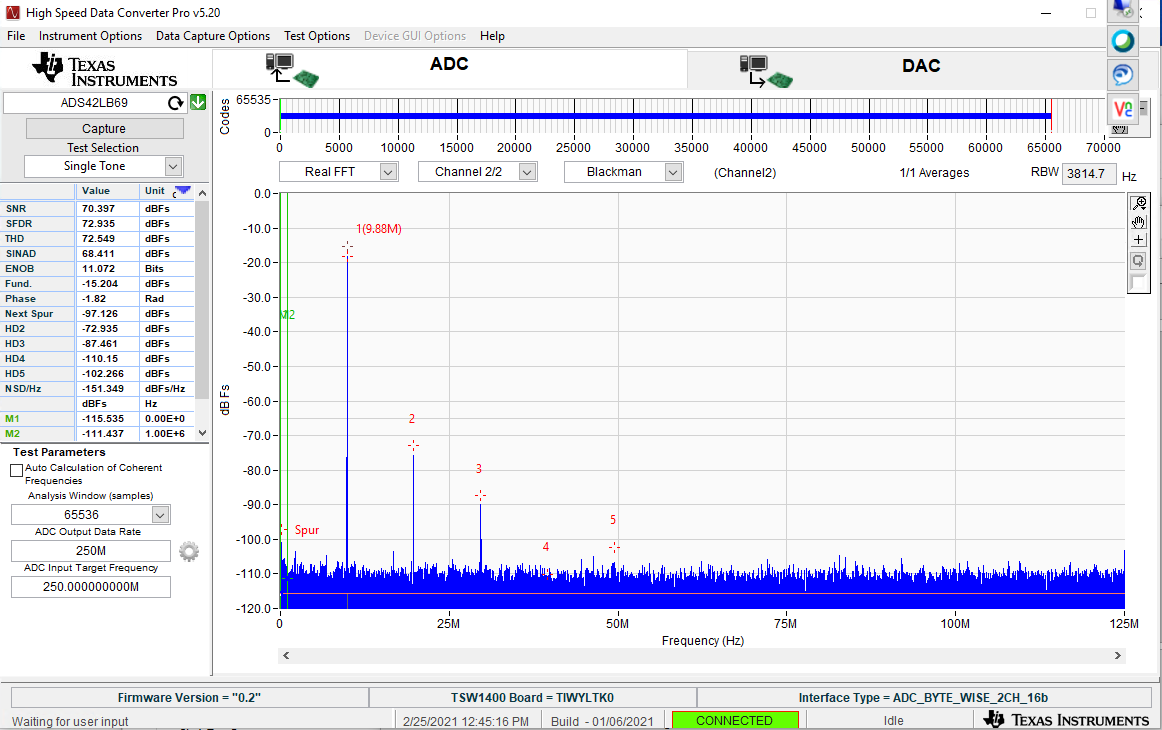This screenshot has width=1162, height=730.
Task: Click the results table vertical scrollbar thumb
Action: [202, 300]
